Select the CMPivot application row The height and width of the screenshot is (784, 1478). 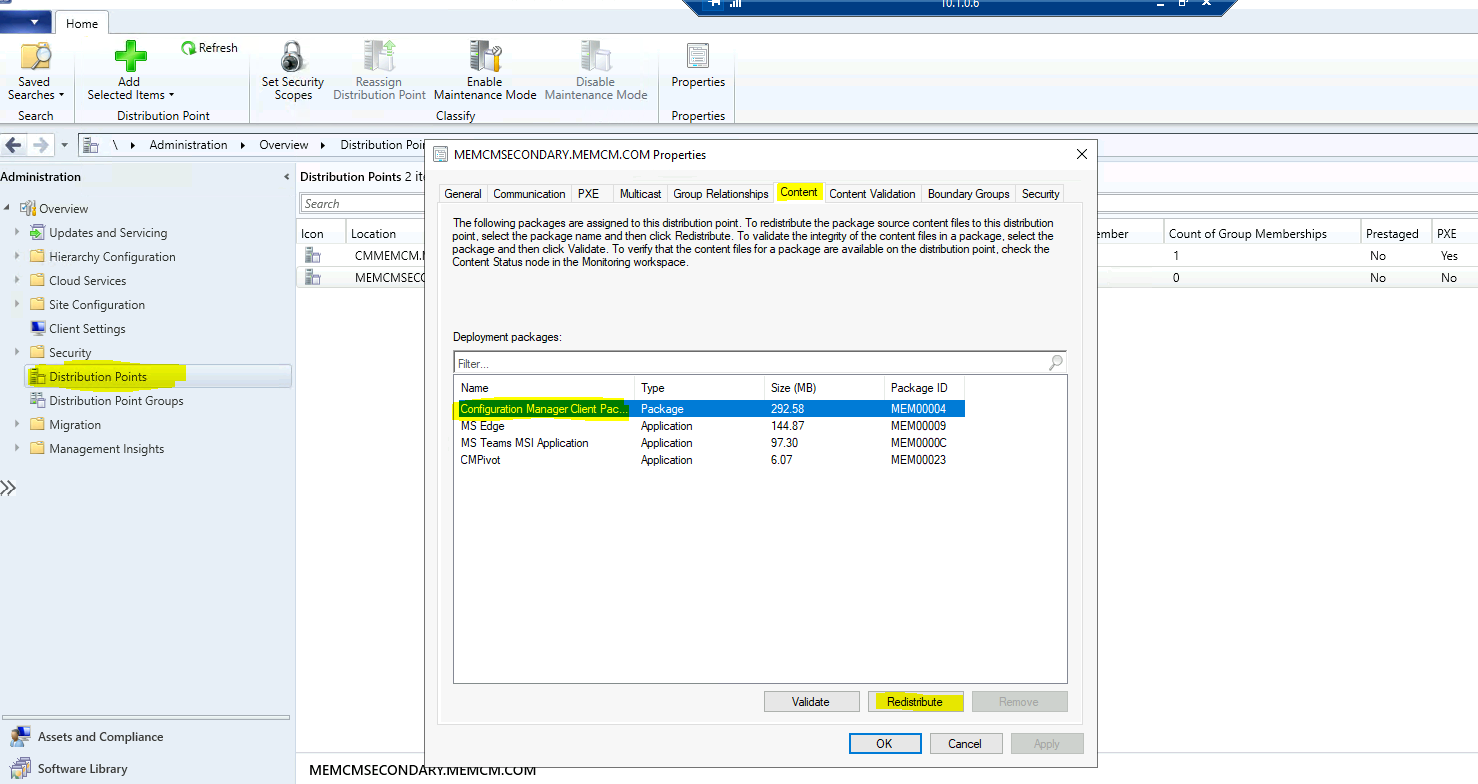click(x=709, y=460)
